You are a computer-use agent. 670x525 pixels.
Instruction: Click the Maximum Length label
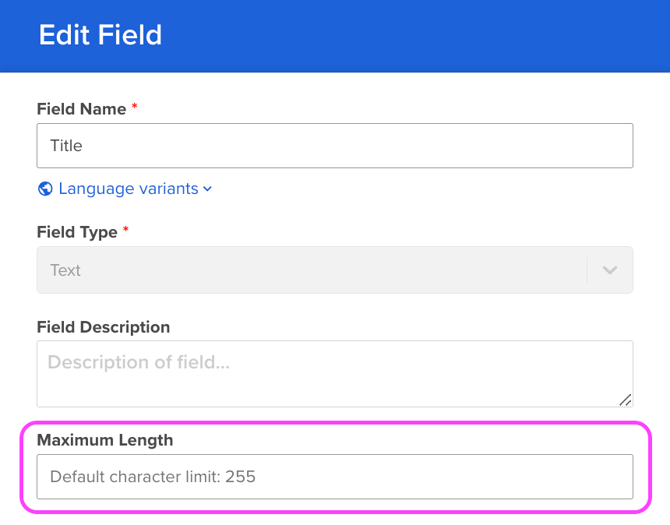coord(105,440)
